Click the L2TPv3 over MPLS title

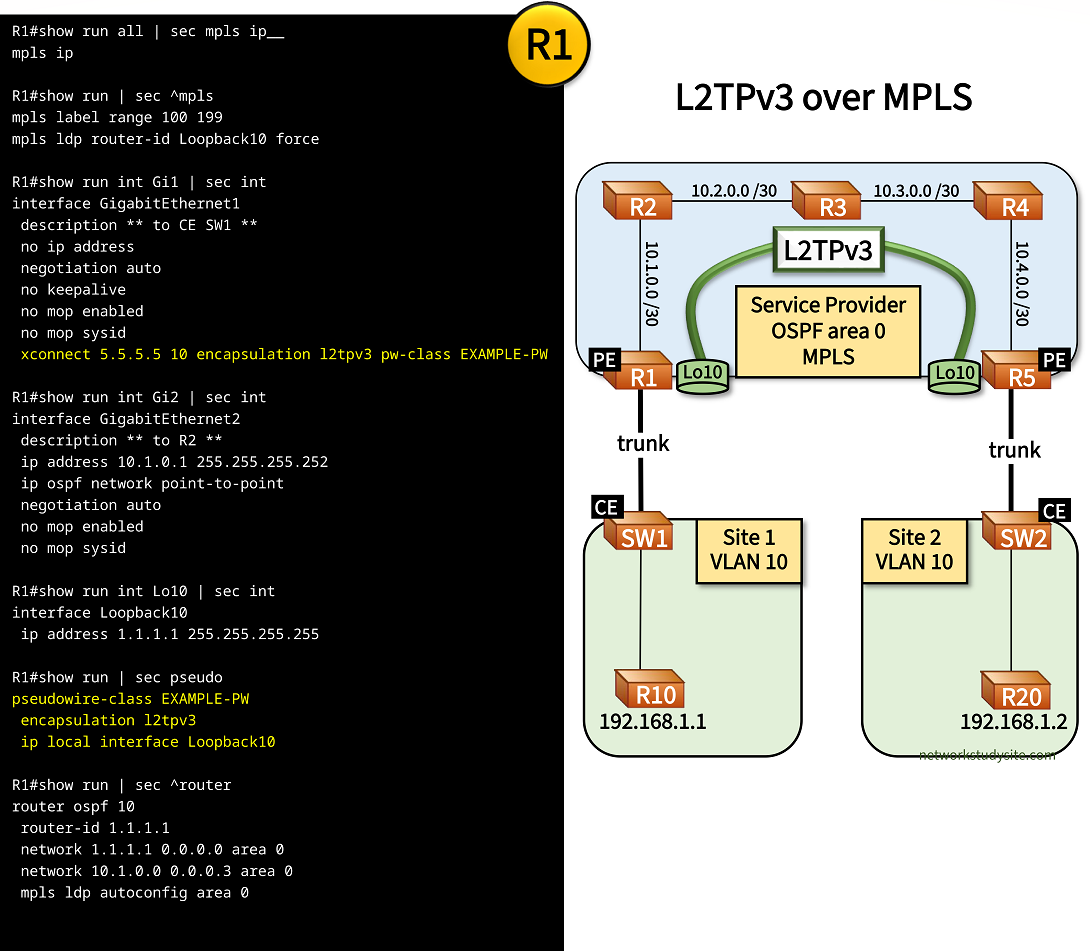tap(824, 98)
